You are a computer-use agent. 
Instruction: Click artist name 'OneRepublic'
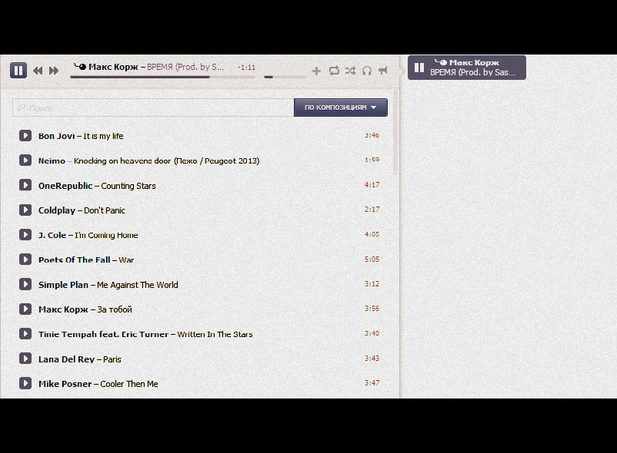coord(65,186)
